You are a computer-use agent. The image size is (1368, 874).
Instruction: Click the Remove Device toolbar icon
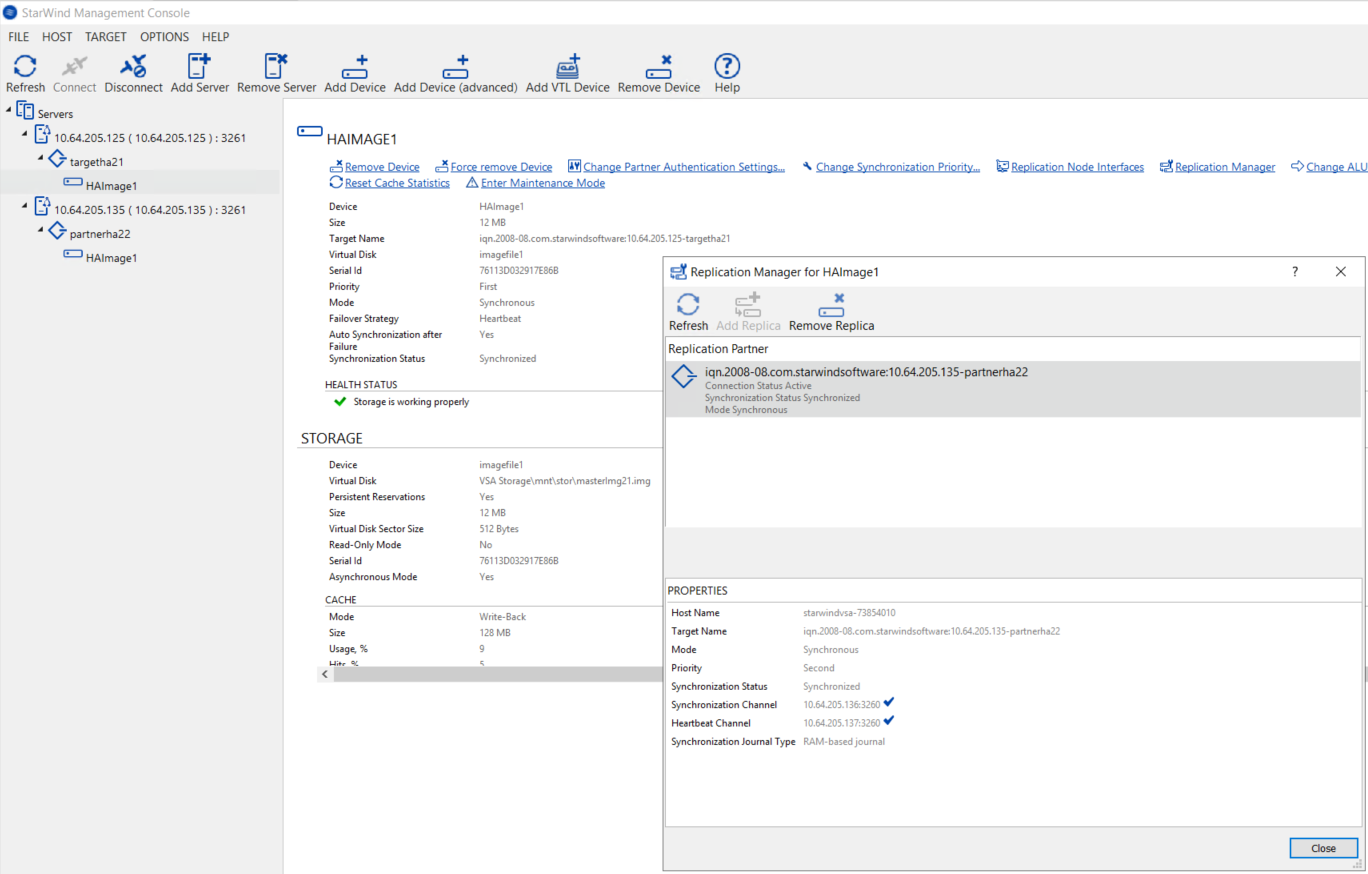(658, 67)
